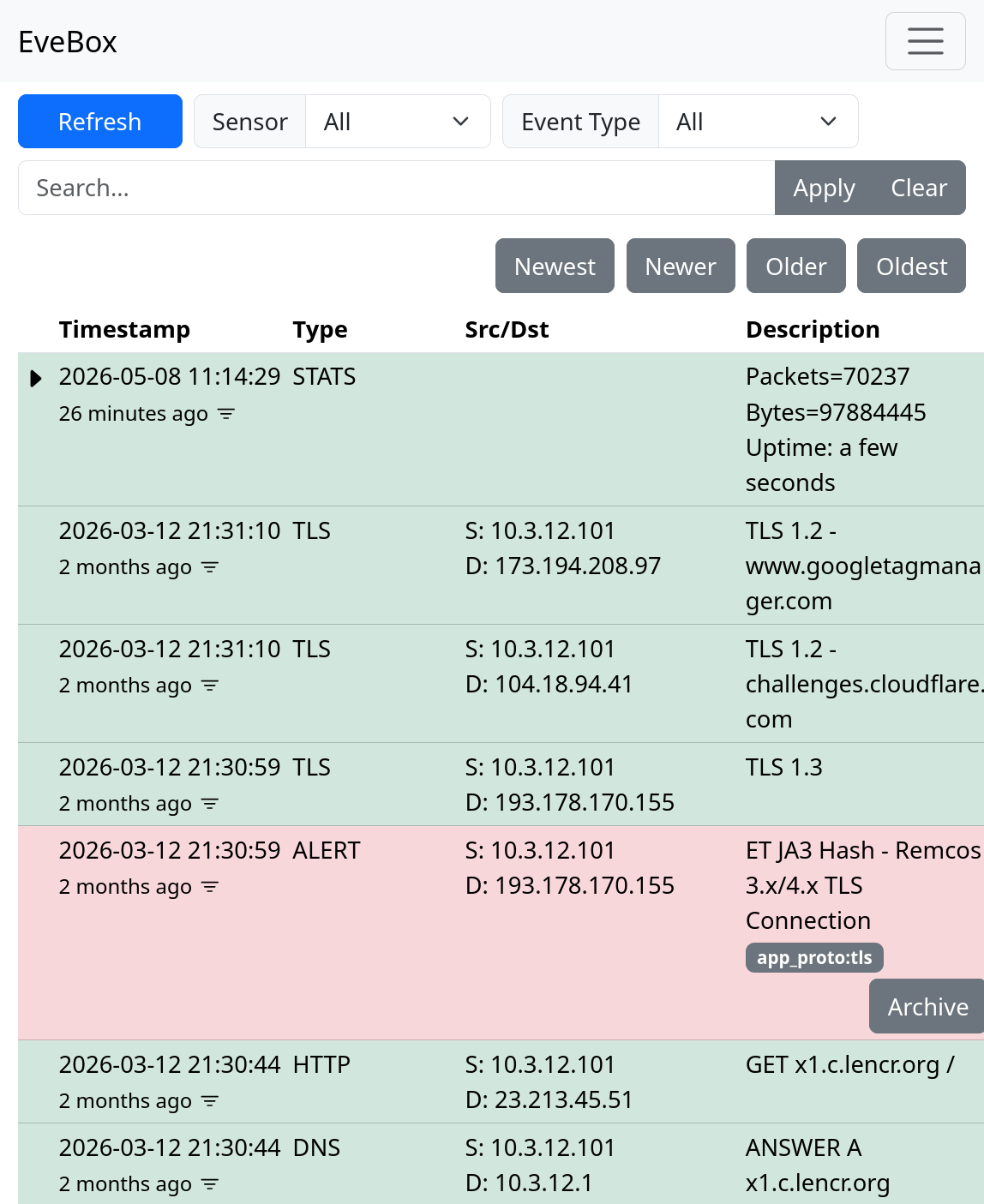
Task: Click the Event Type label
Action: coord(581,122)
